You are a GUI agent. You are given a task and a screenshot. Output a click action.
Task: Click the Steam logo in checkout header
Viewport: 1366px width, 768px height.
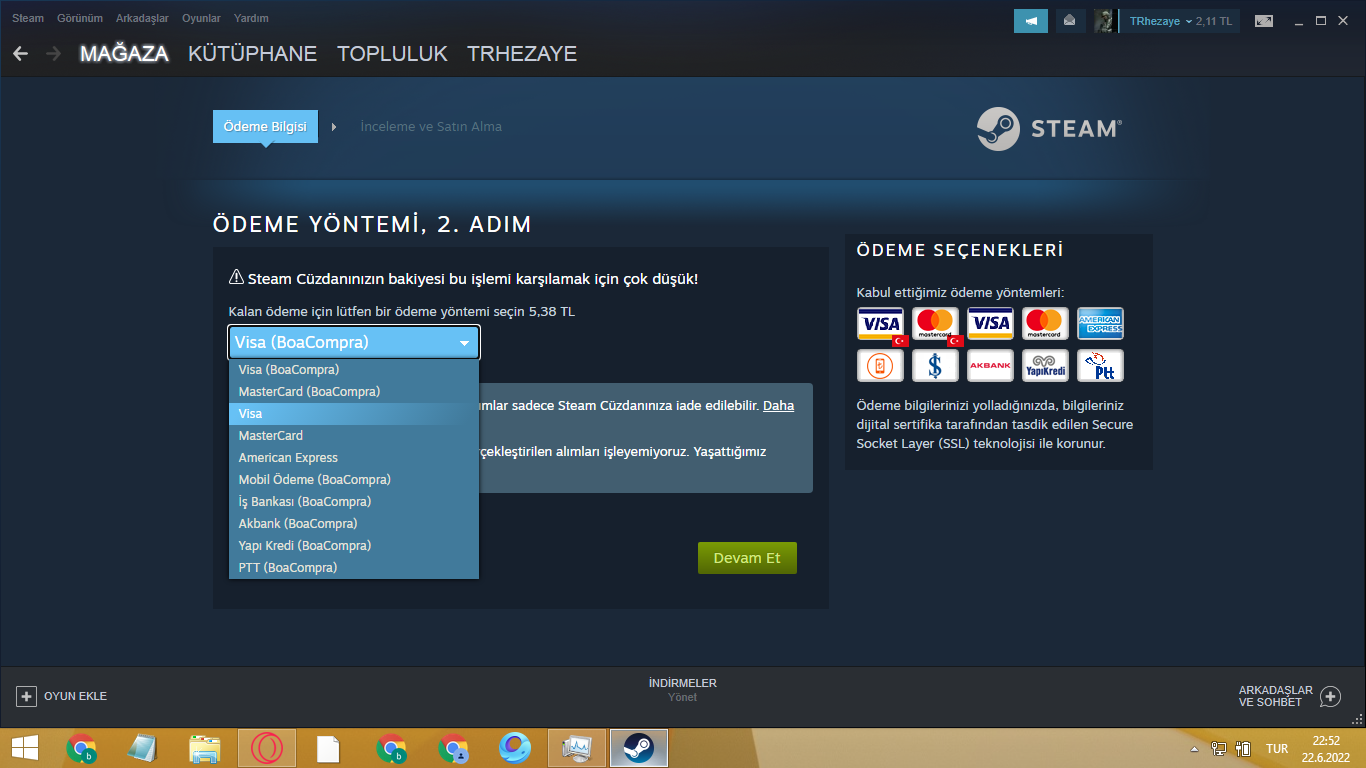coord(1049,128)
